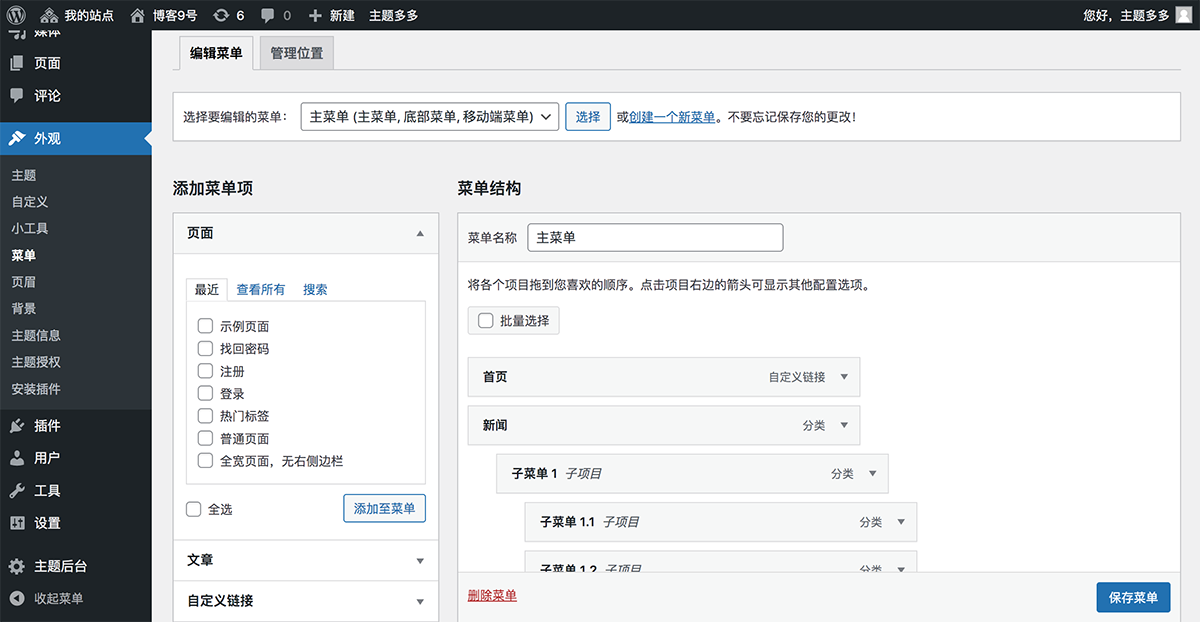Viewport: 1200px width, 622px height.
Task: Tick the 示例页面 checkbox
Action: (x=205, y=326)
